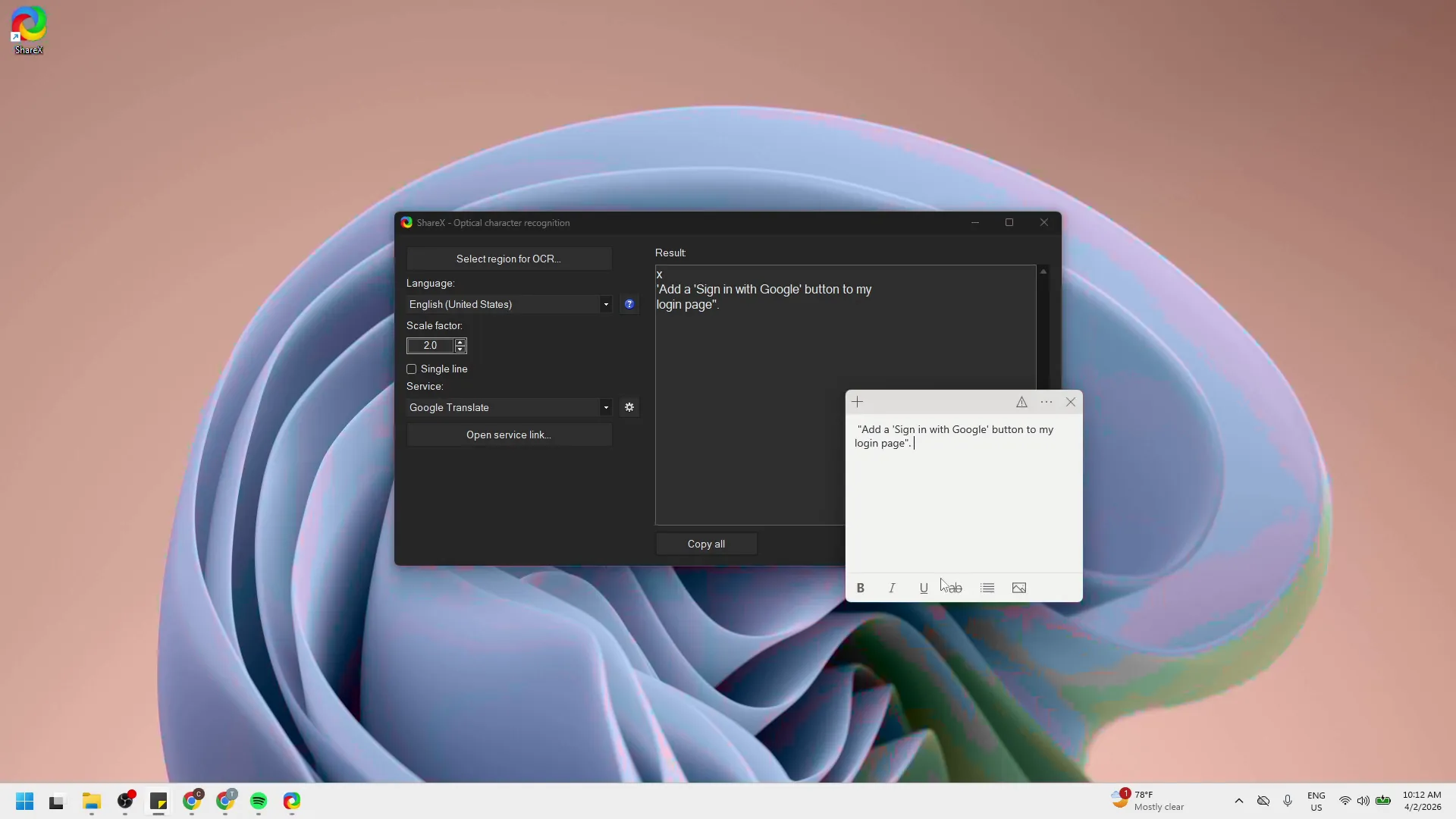Open Task View from the taskbar

pos(57,801)
